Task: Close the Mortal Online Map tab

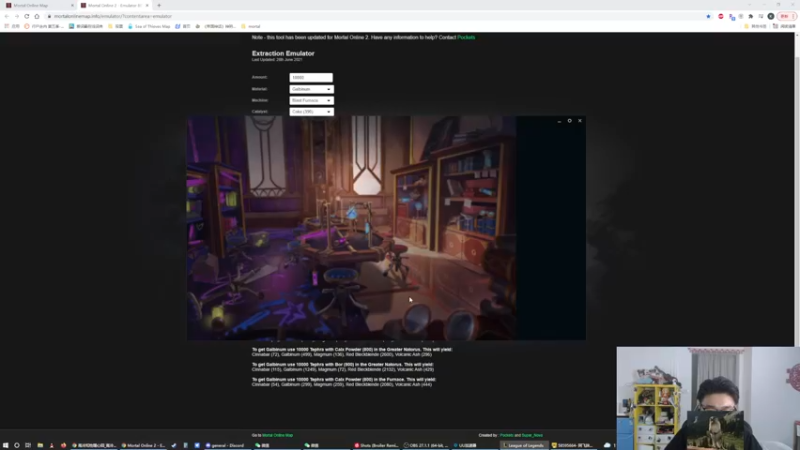Action: point(72,5)
